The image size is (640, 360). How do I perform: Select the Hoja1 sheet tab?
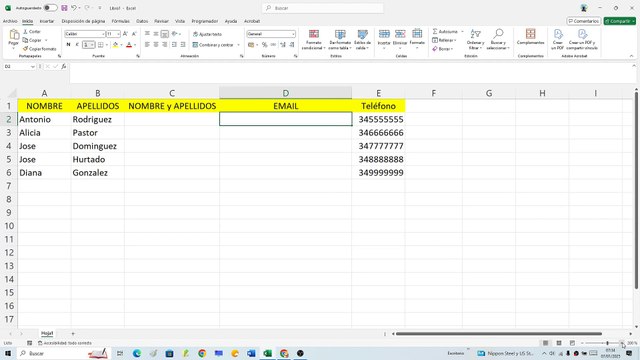pos(47,333)
